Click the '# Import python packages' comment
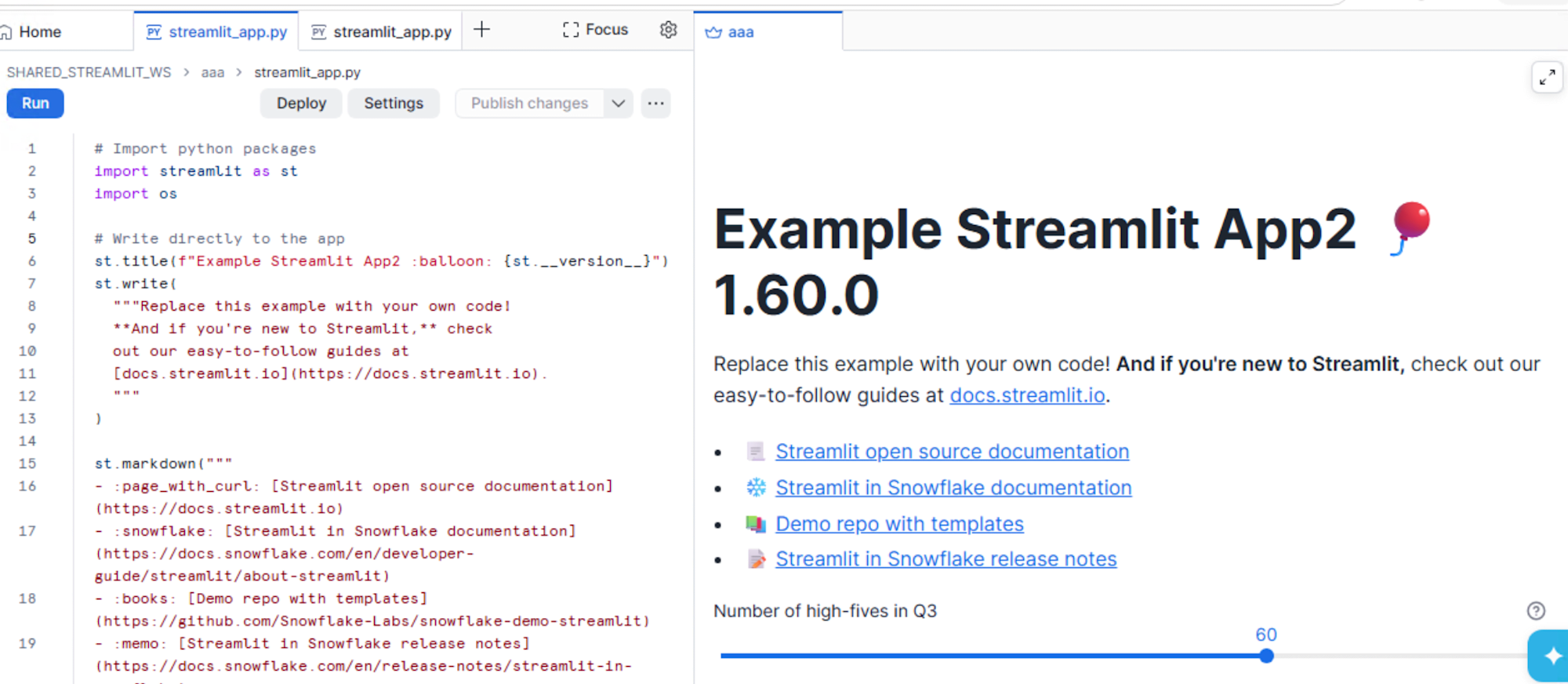The height and width of the screenshot is (684, 1568). 205,149
